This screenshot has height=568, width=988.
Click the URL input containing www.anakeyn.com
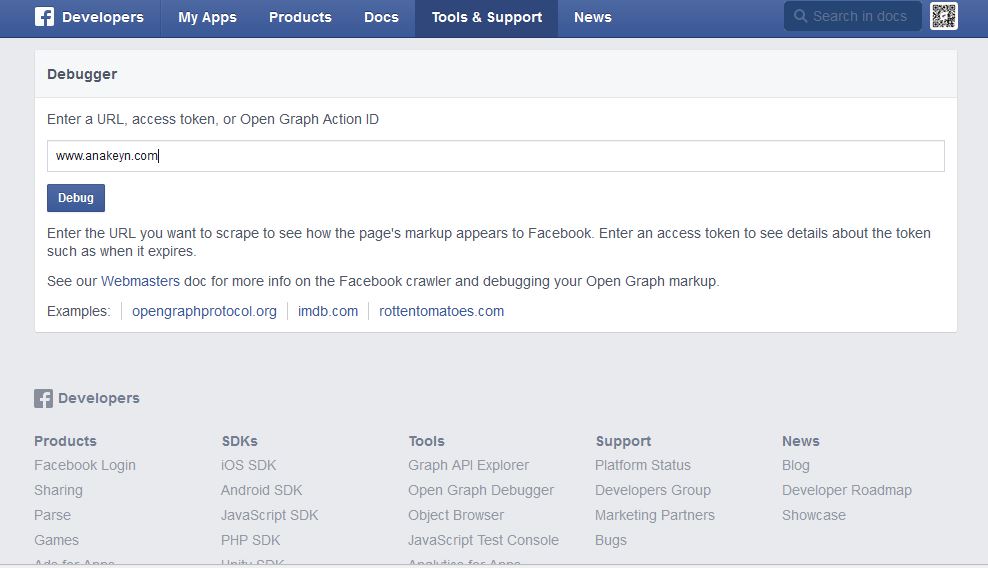point(496,156)
